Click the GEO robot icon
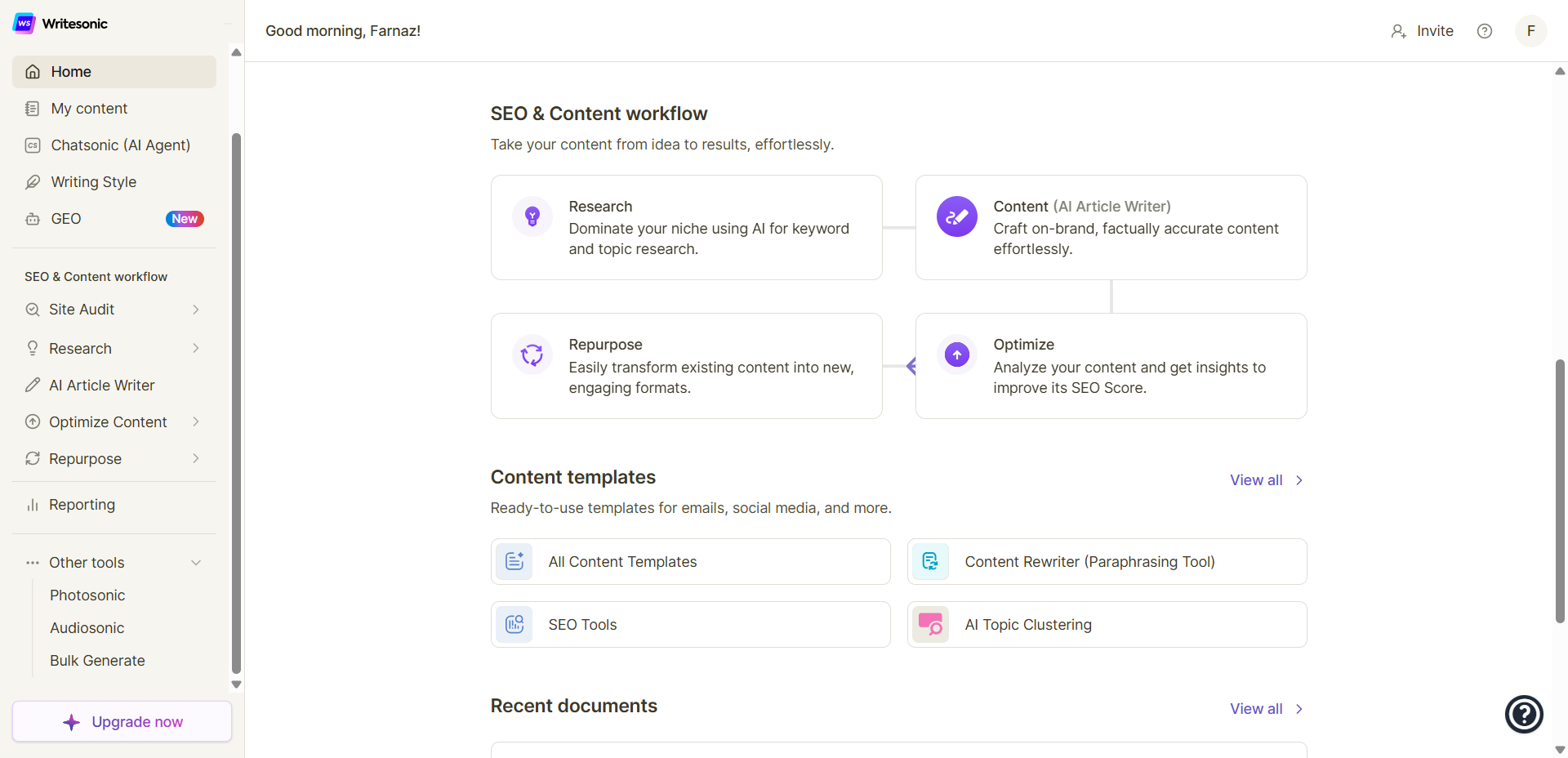The image size is (1568, 758). (x=33, y=219)
